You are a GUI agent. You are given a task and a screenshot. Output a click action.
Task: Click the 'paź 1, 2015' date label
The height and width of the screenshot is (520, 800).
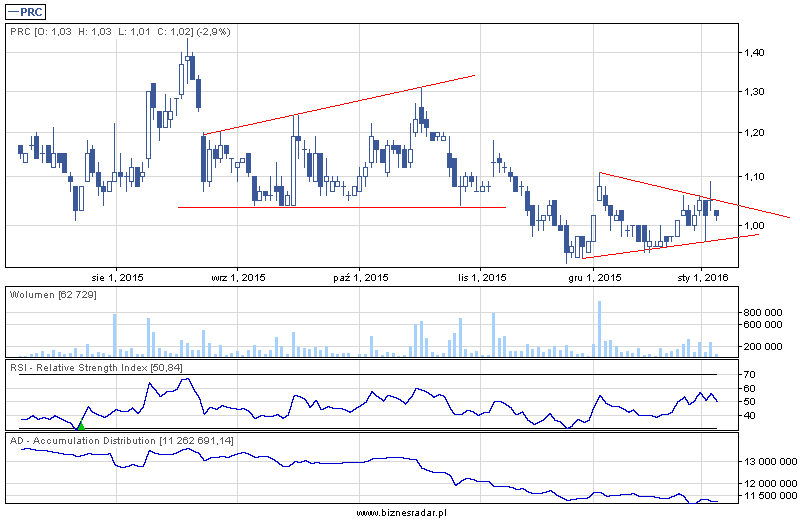356,277
